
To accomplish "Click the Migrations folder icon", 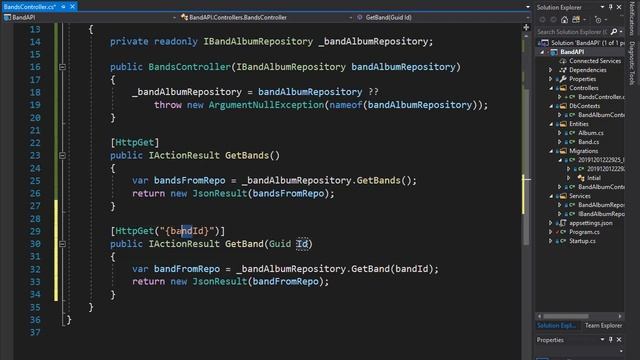I will [563, 151].
